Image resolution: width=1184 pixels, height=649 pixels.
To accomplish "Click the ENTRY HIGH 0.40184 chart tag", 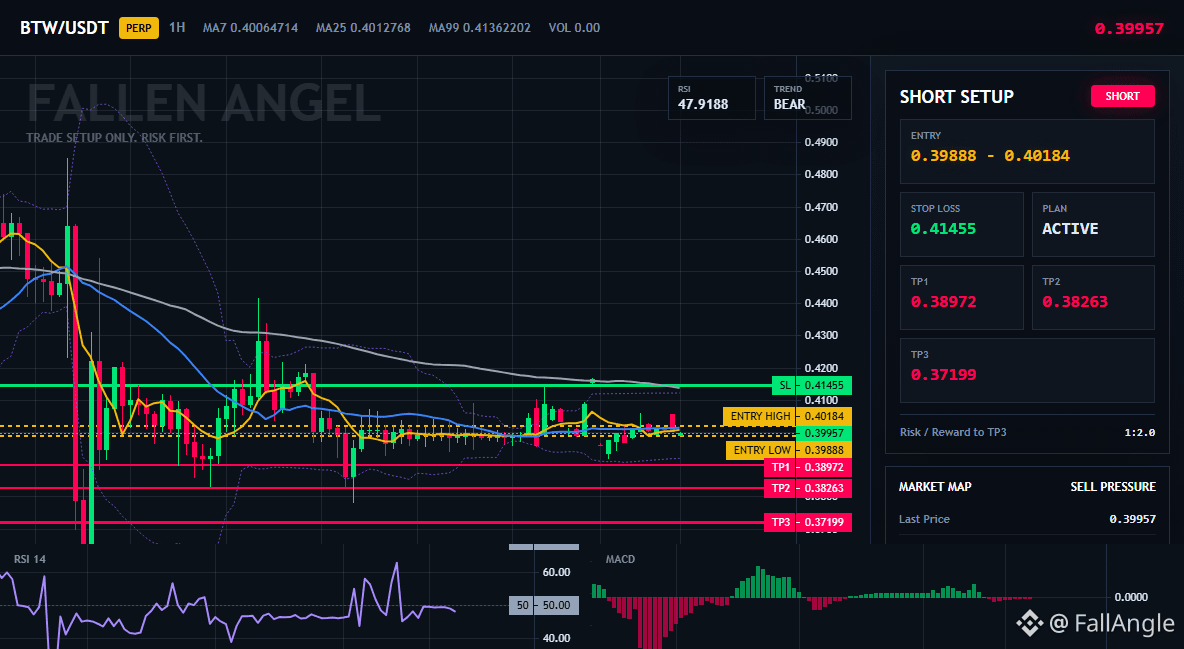I will click(787, 416).
